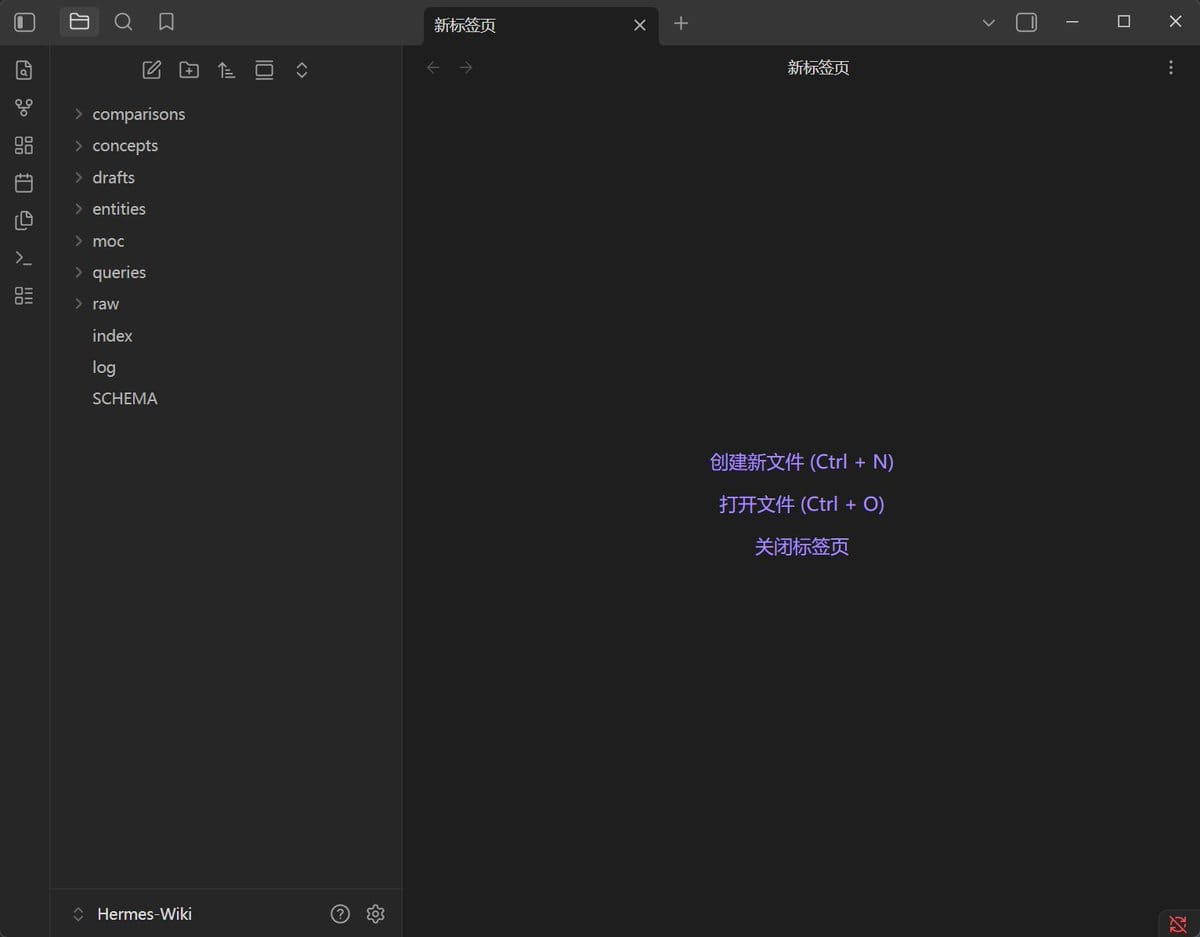Open today's daily note calendar icon
The image size is (1200, 937).
click(24, 183)
